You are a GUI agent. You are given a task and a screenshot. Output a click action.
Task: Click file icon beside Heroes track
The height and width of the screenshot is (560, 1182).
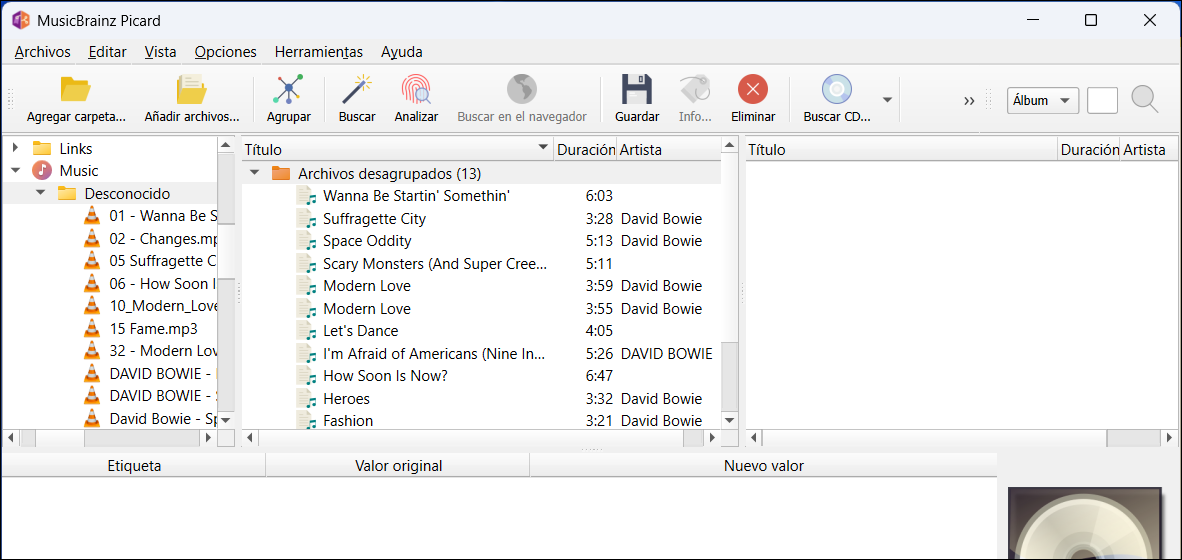click(307, 399)
